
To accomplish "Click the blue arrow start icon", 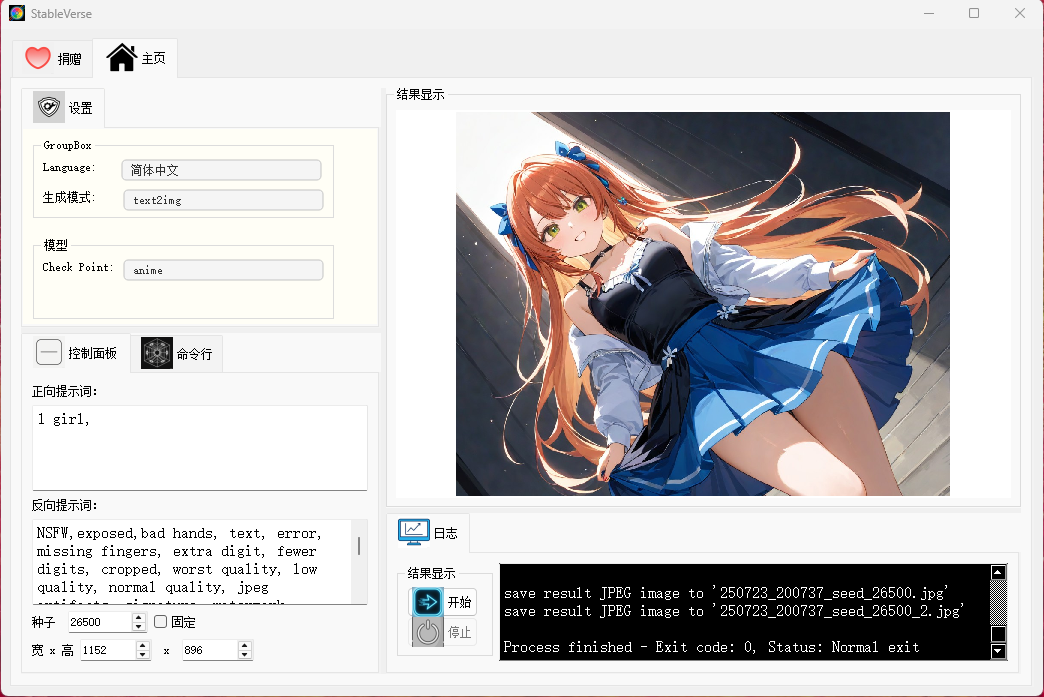I will coord(427,602).
